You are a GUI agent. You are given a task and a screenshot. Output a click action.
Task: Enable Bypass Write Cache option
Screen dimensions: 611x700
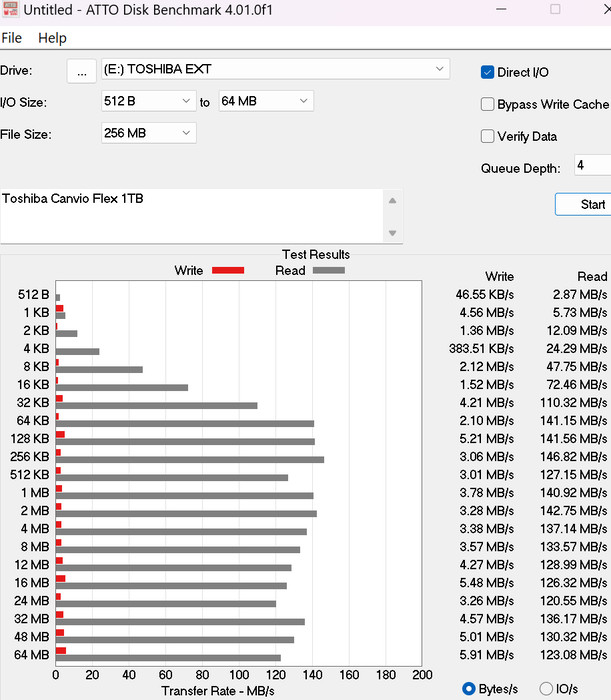tap(488, 104)
